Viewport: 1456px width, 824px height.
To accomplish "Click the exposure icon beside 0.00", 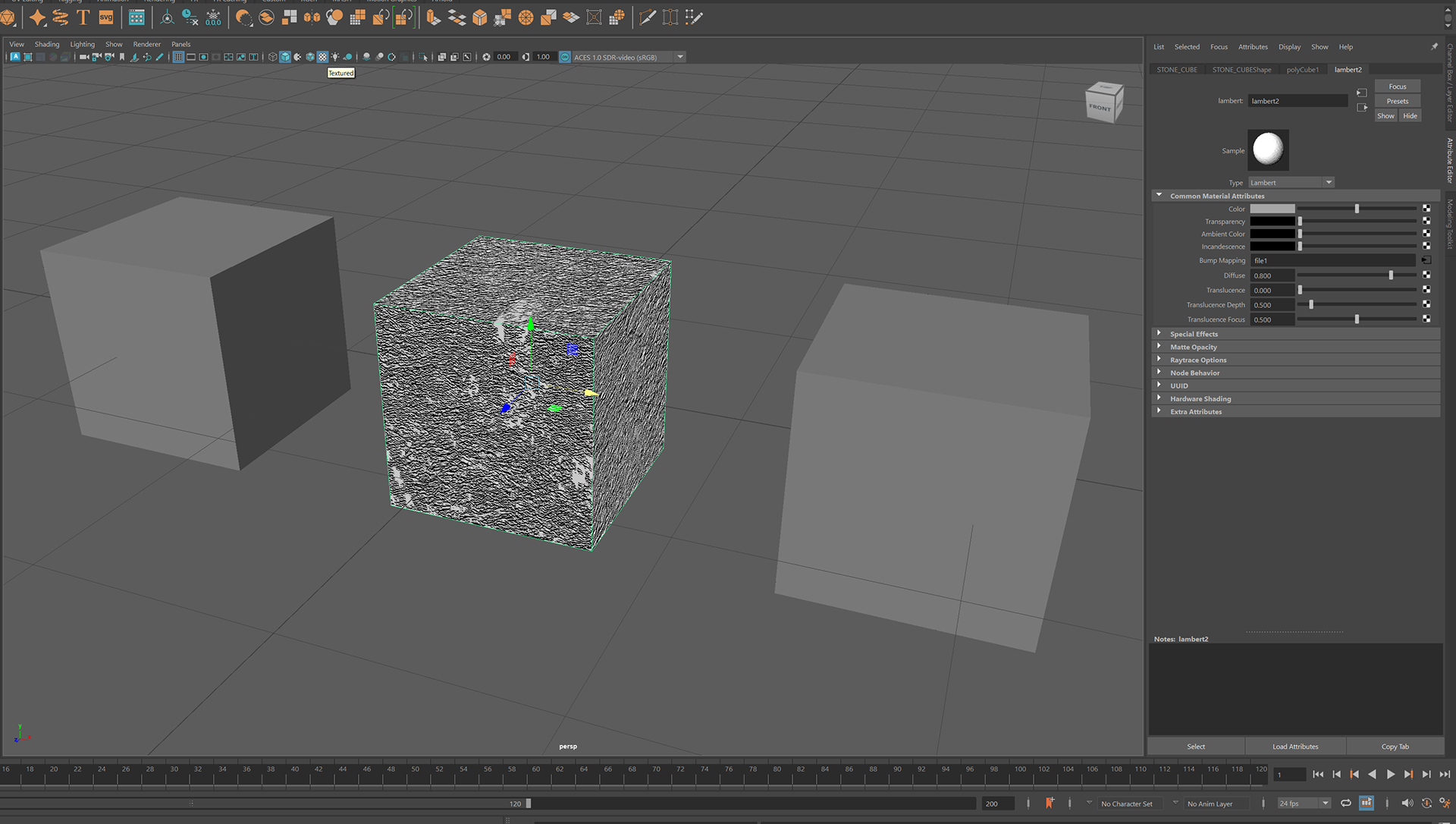I will pos(487,57).
